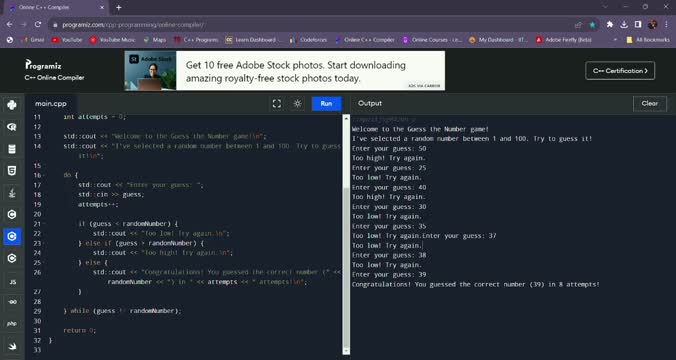Image resolution: width=676 pixels, height=360 pixels.
Task: Open the Codeforces bookmark
Action: [309, 40]
